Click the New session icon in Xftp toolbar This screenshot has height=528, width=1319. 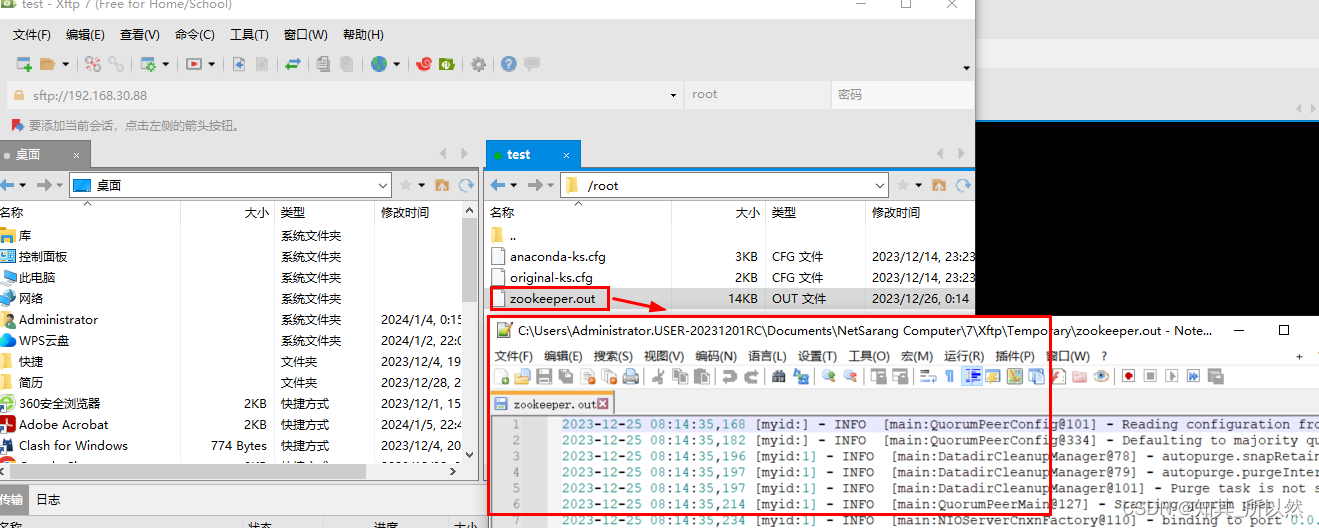[24, 64]
